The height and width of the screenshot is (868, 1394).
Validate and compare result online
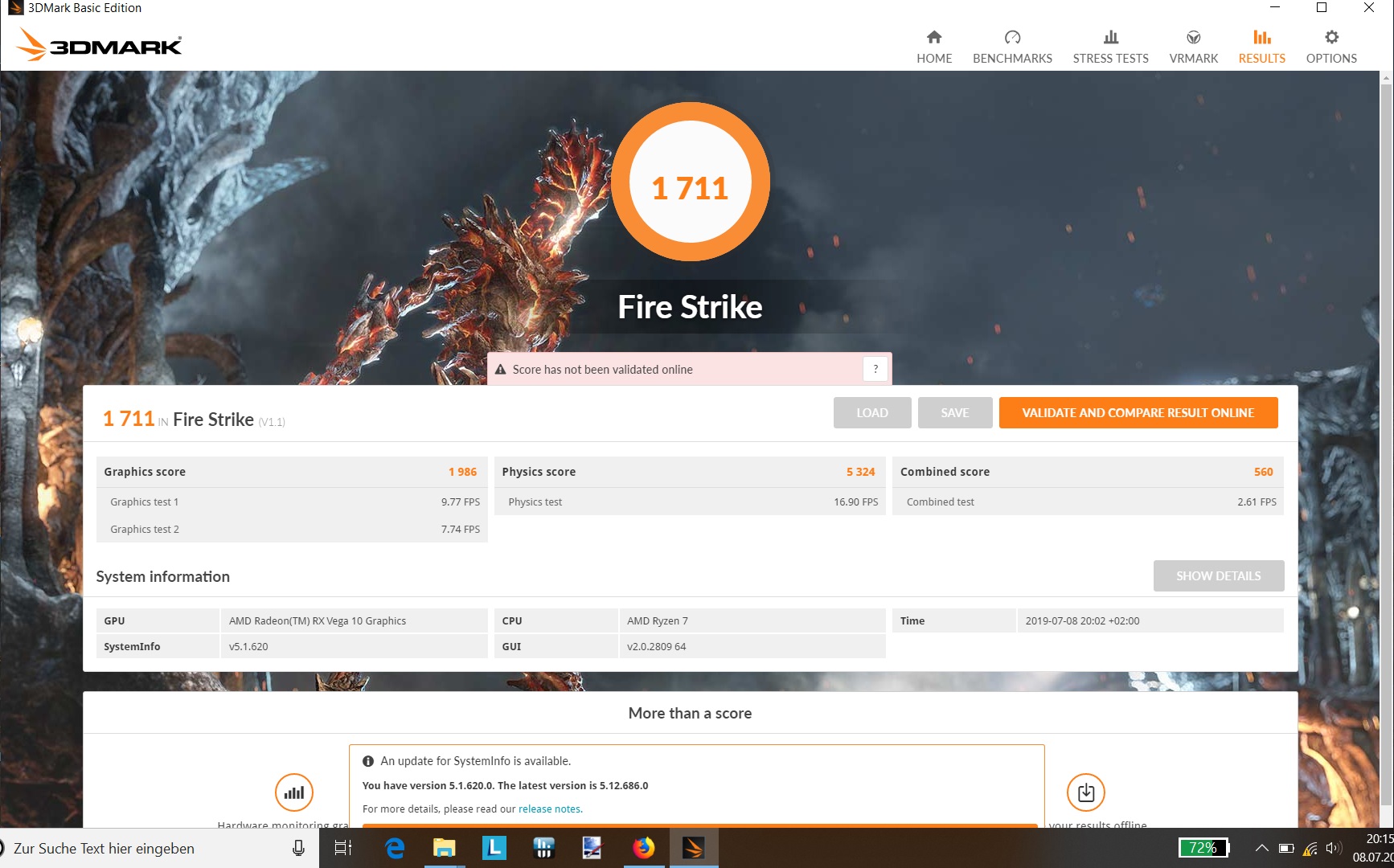click(x=1138, y=412)
